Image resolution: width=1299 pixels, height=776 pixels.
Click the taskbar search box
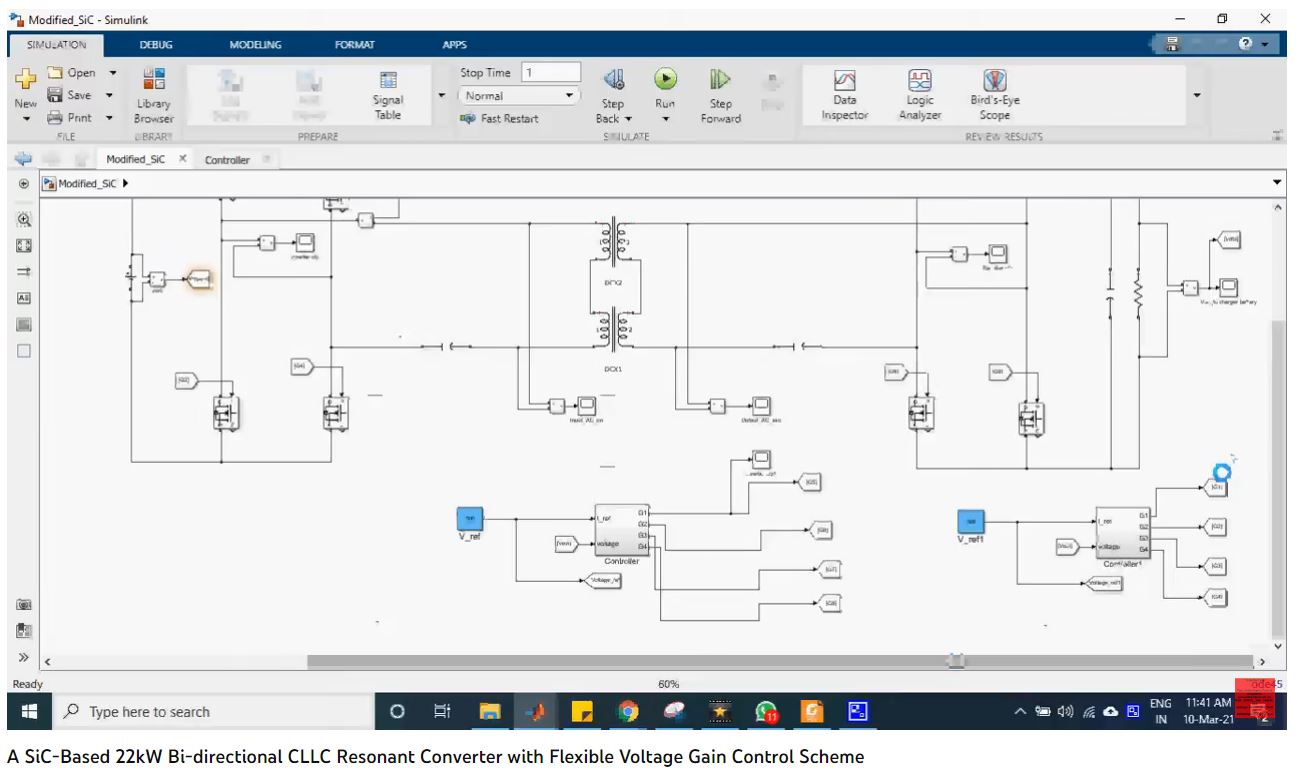[x=212, y=711]
